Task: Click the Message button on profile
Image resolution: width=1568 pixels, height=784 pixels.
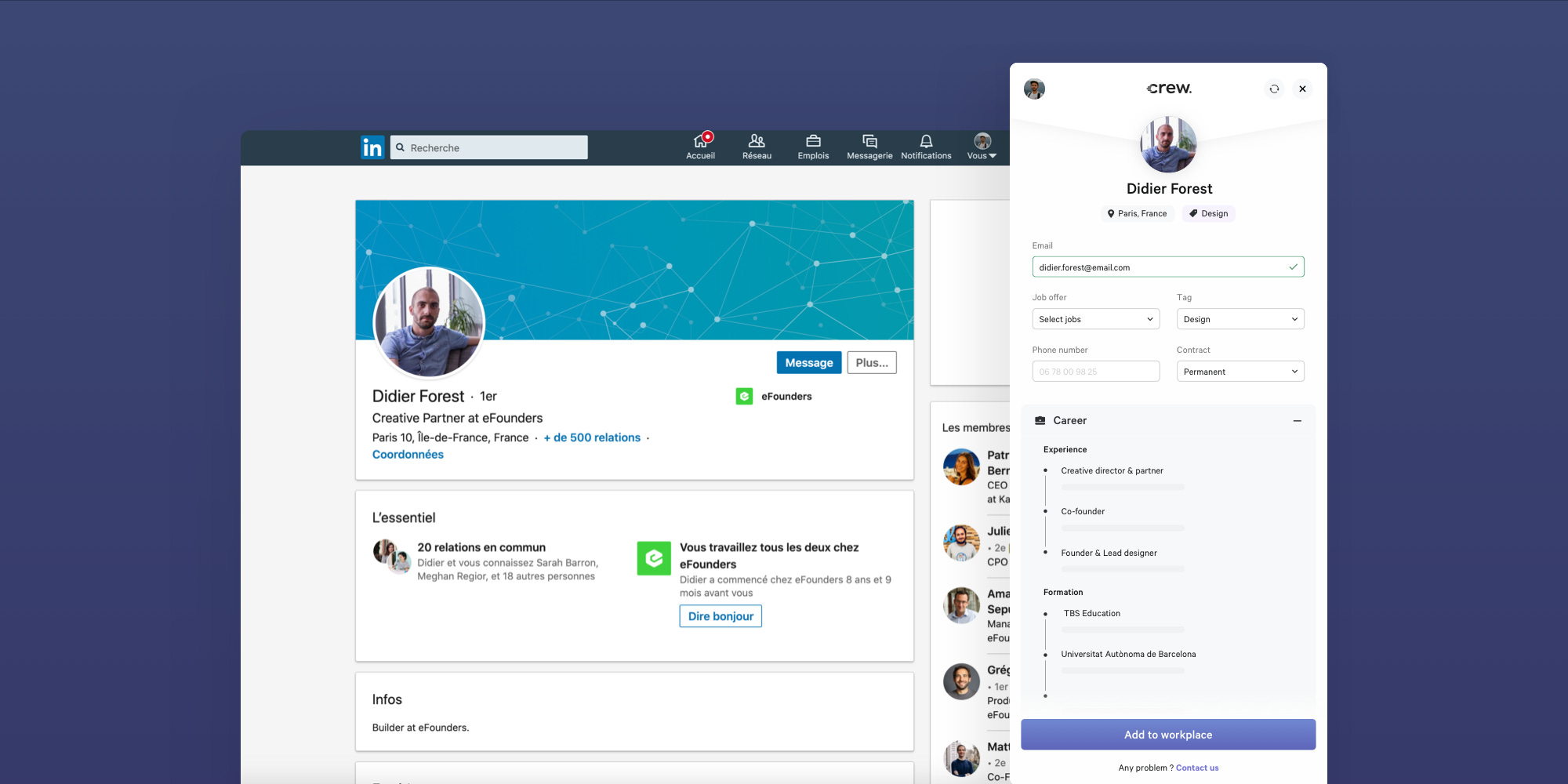Action: 809,362
